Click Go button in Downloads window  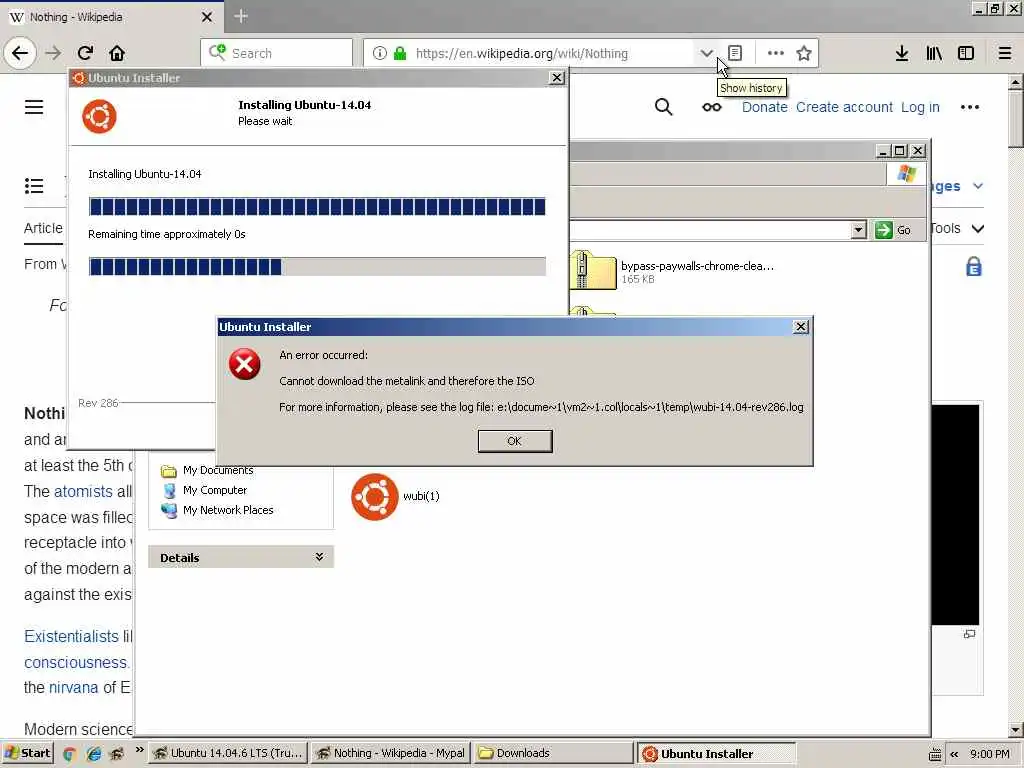point(893,230)
